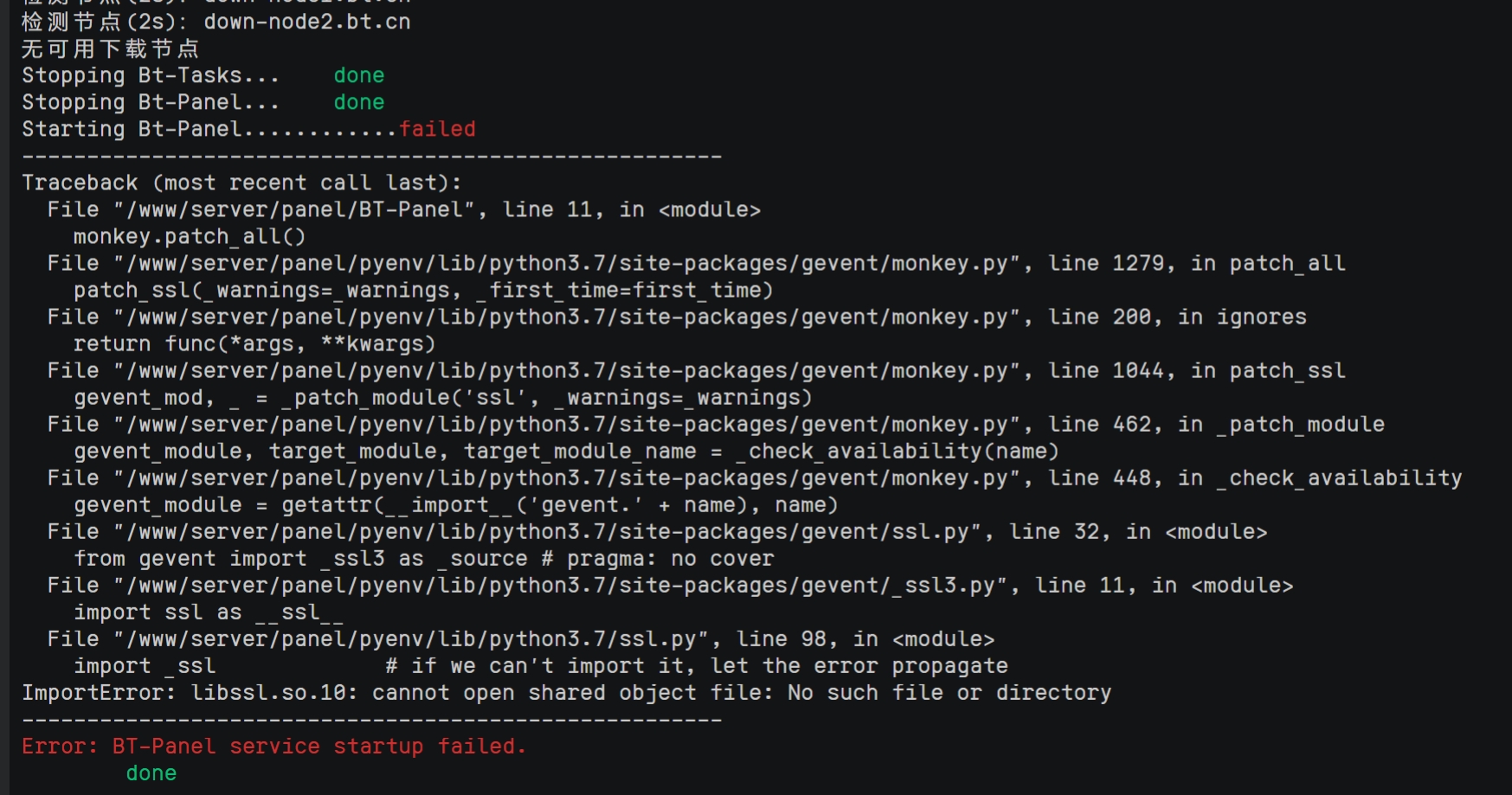The width and height of the screenshot is (1512, 795).
Task: Click the 'from gevent import _ssl3' line
Action: coord(423,558)
